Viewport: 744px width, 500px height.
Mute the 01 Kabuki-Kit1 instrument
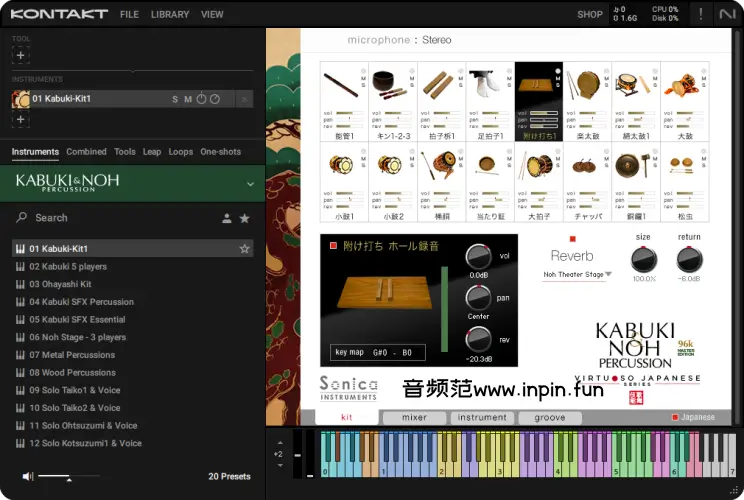[188, 99]
